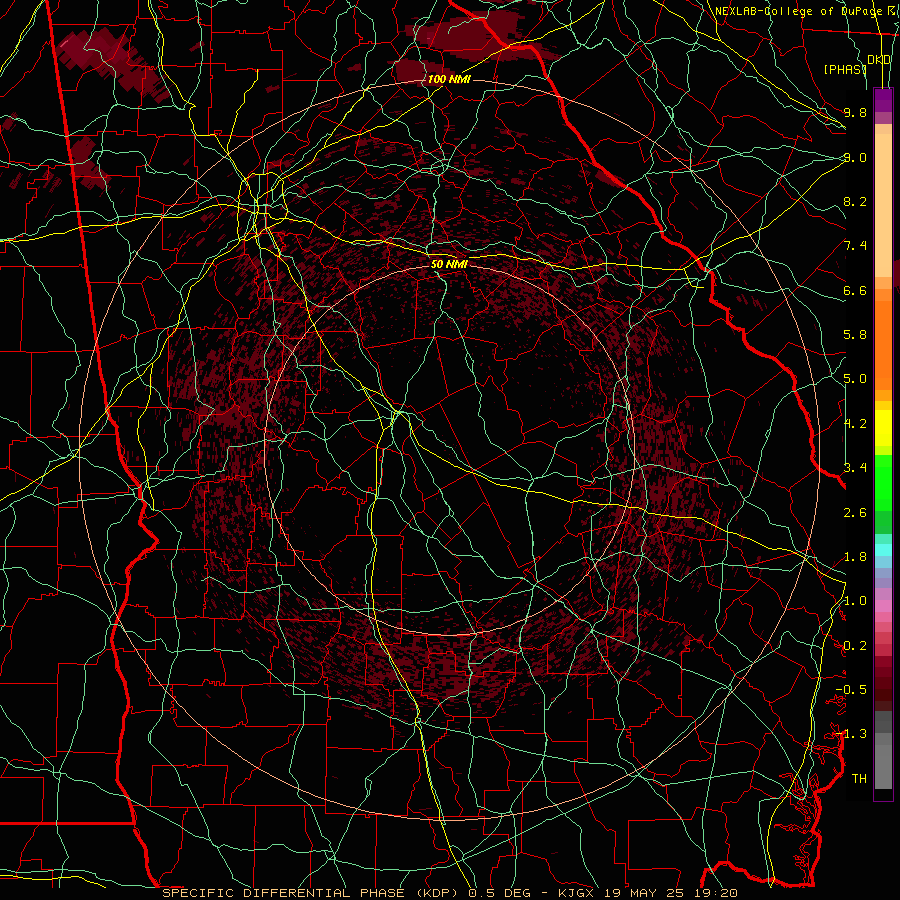Viewport: 900px width, 900px height.
Task: Pick the yellow band of the scale
Action: (883, 428)
